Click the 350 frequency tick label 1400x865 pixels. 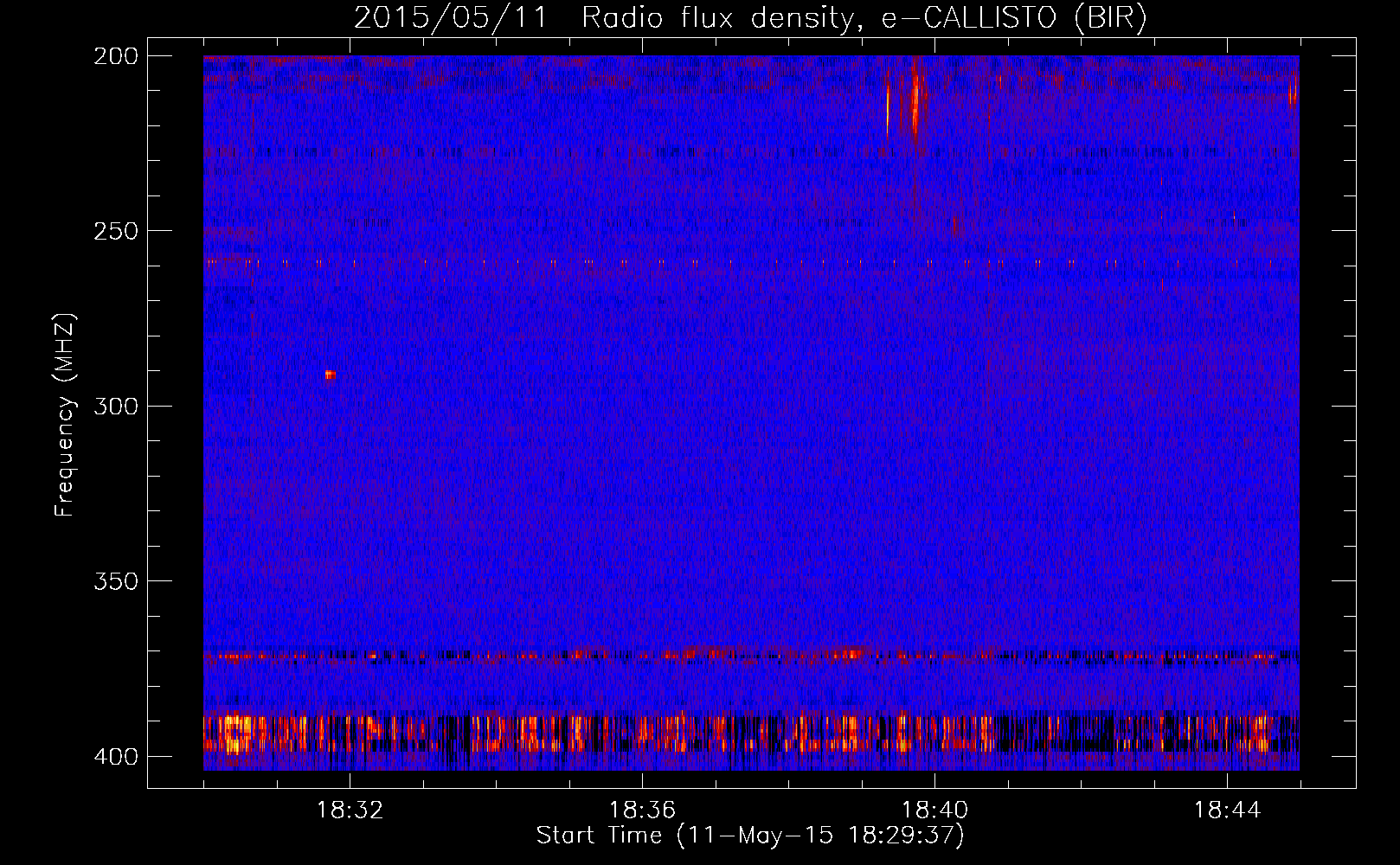(115, 580)
